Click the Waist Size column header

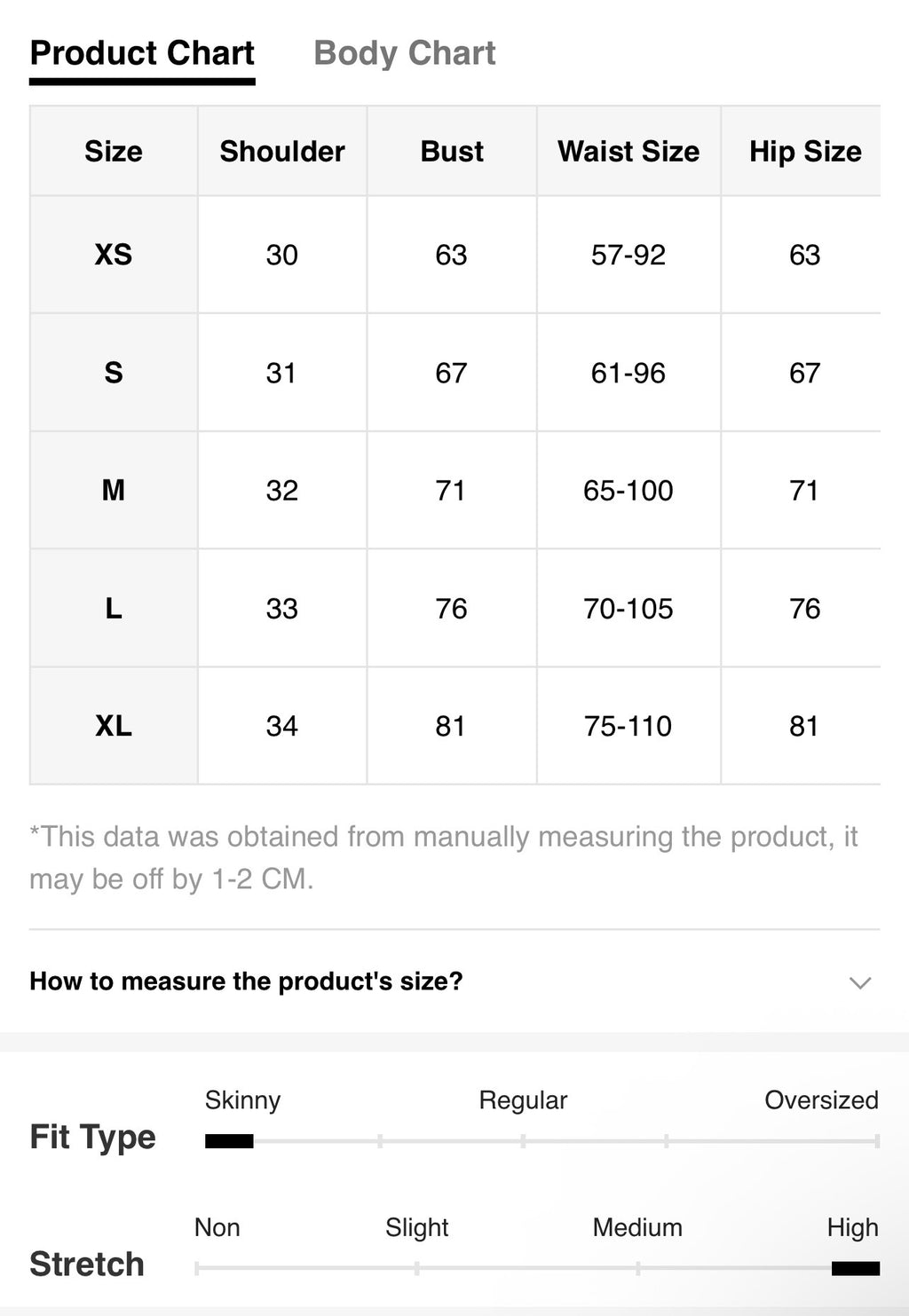628,151
